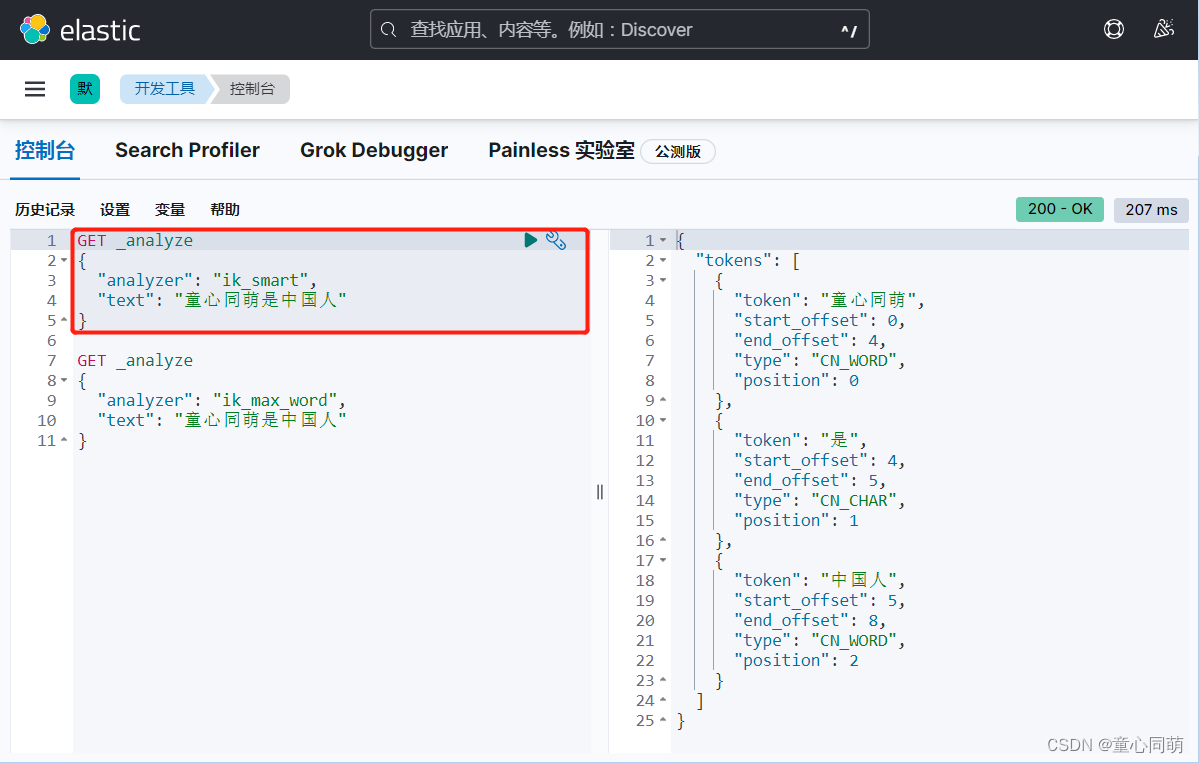Open the hamburger navigation menu
The image size is (1199, 763).
(x=35, y=89)
